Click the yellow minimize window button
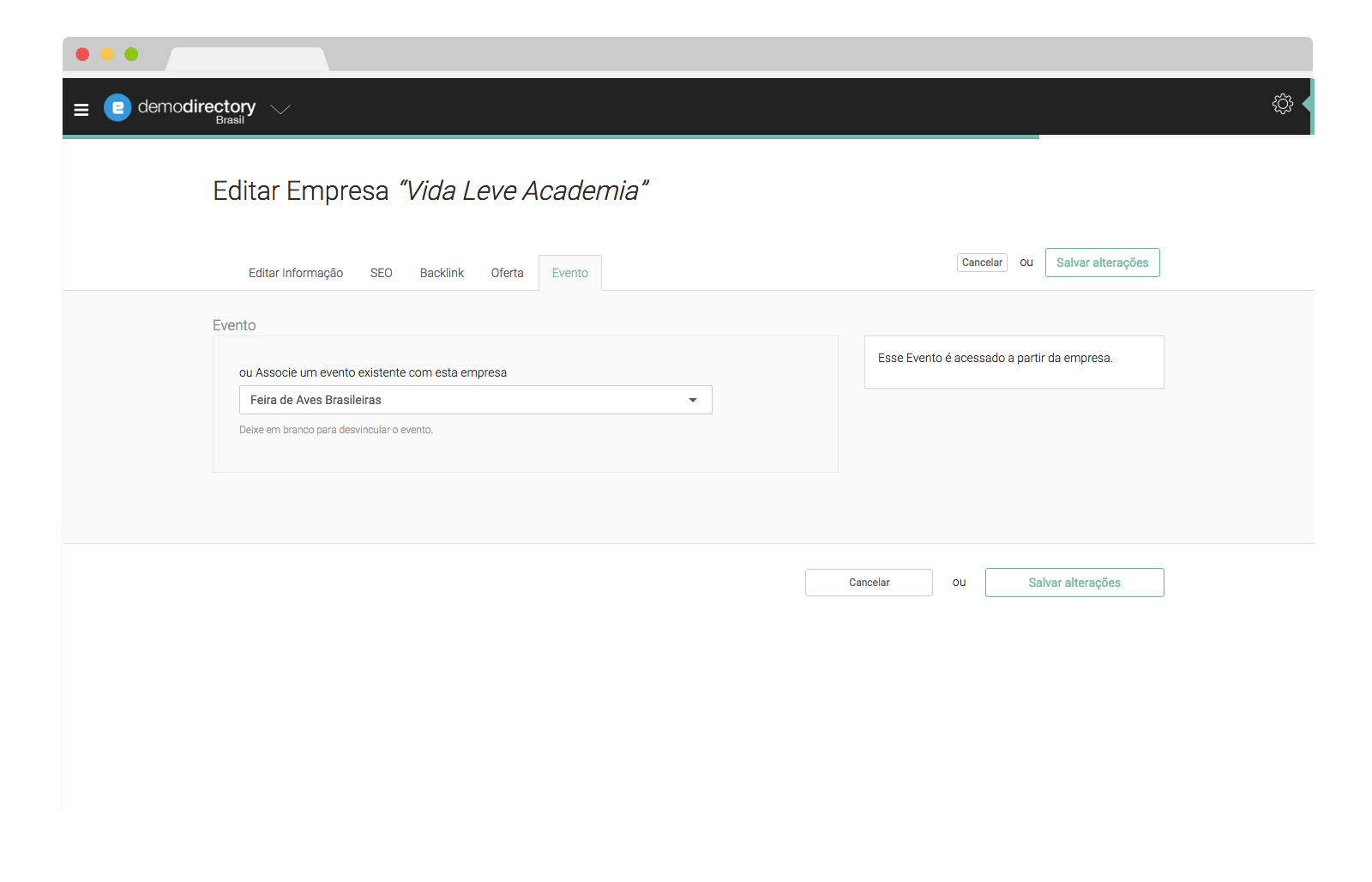Image resolution: width=1372 pixels, height=882 pixels. tap(107, 54)
